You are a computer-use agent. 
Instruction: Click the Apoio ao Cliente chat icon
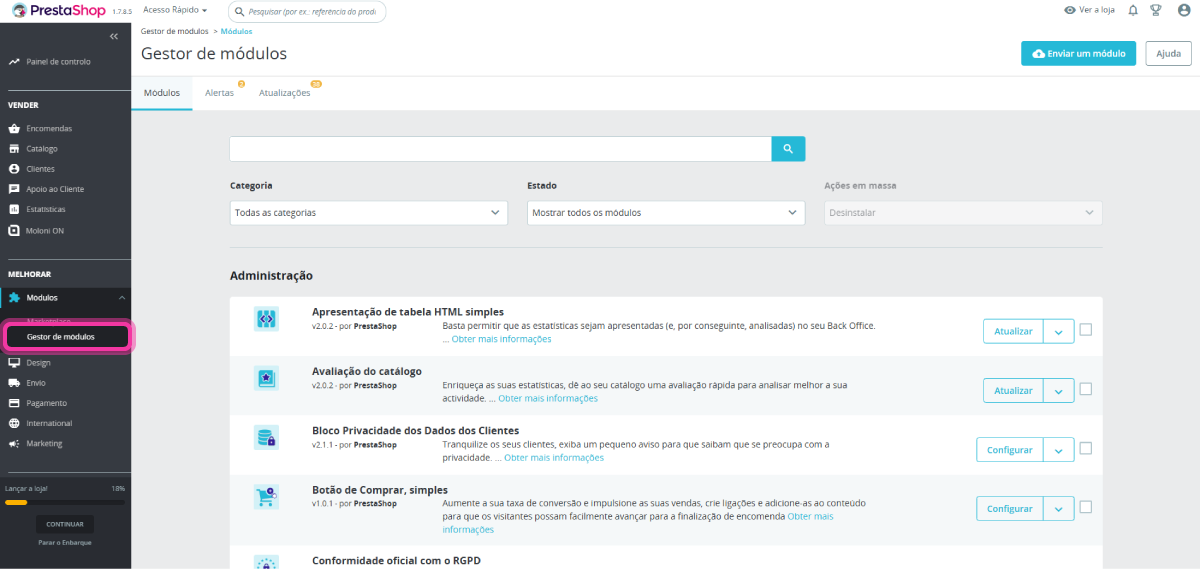click(14, 189)
